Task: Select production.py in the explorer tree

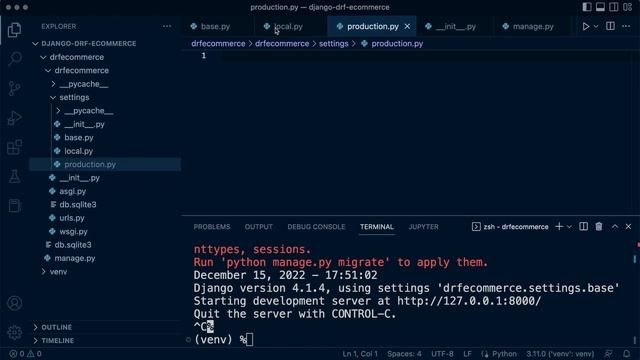Action: coord(105,164)
